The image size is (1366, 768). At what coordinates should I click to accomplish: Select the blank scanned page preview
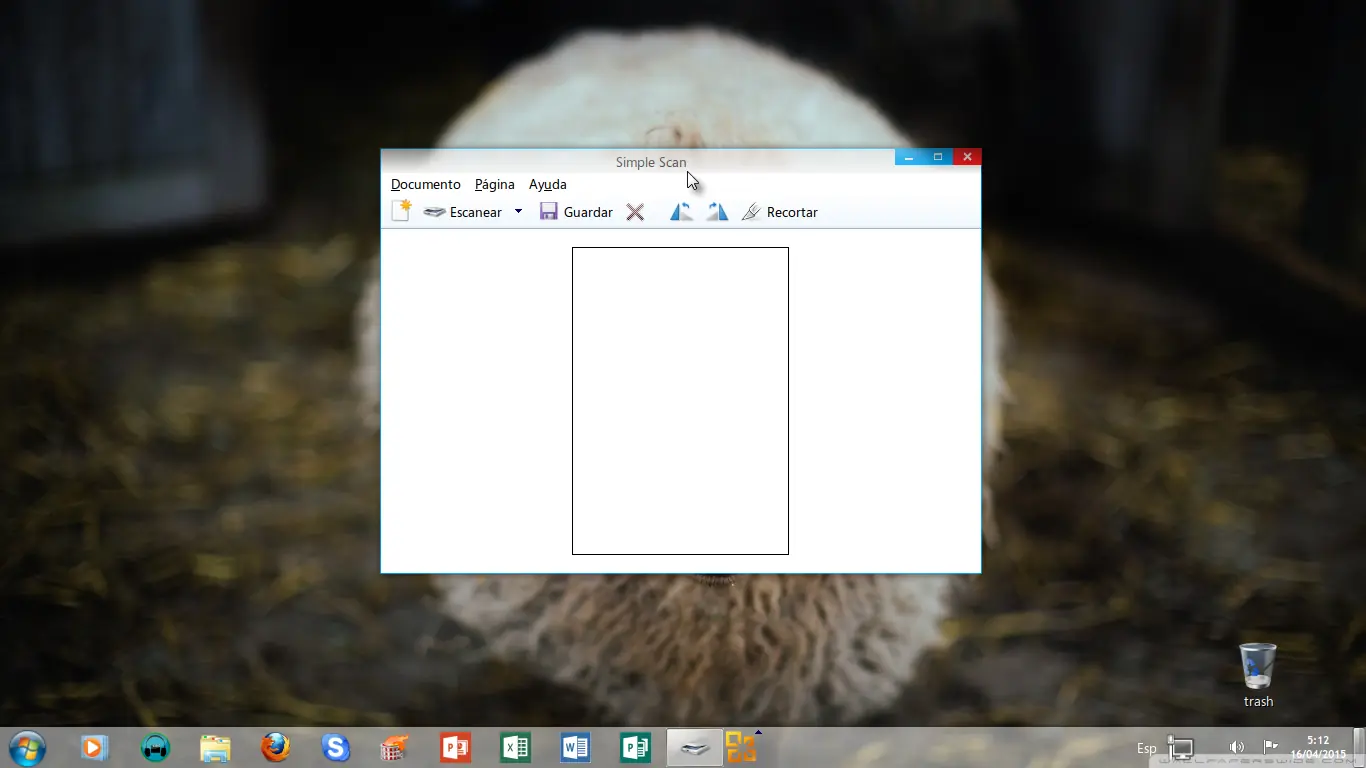tap(680, 401)
